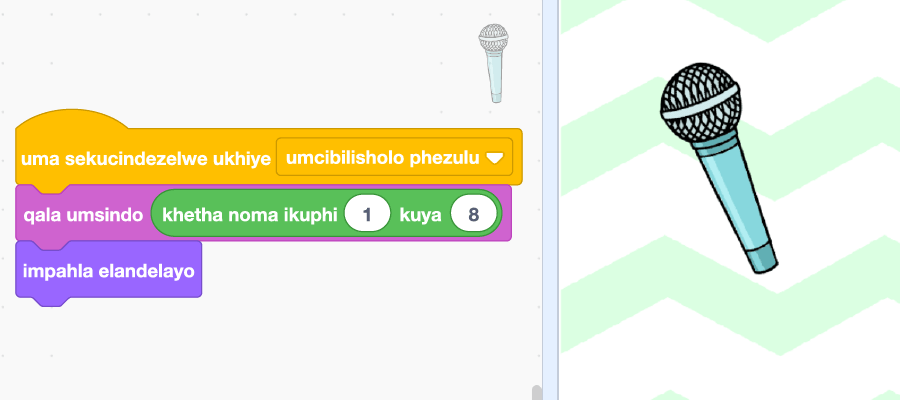900x400 pixels.
Task: Click the divider between code area and stage
Action: 550,200
